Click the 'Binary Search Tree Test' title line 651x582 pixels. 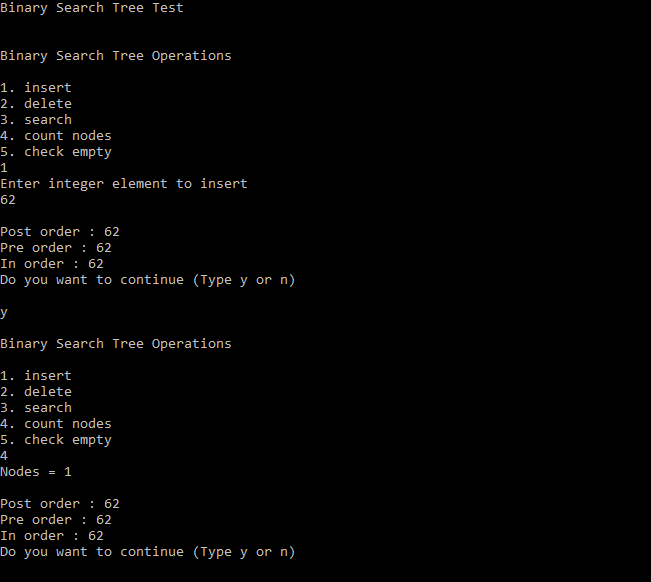92,8
